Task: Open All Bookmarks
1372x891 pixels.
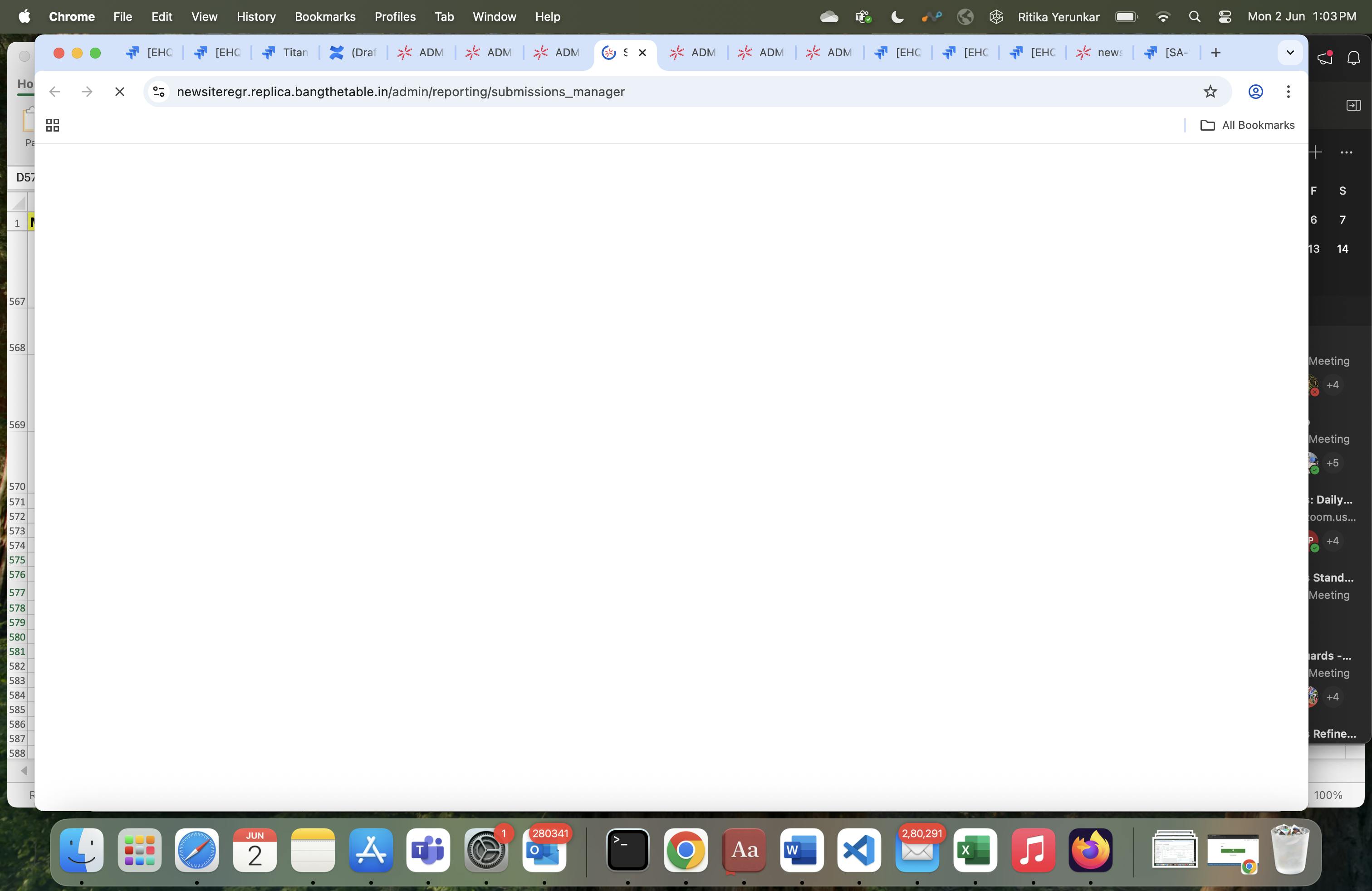Action: coord(1247,125)
